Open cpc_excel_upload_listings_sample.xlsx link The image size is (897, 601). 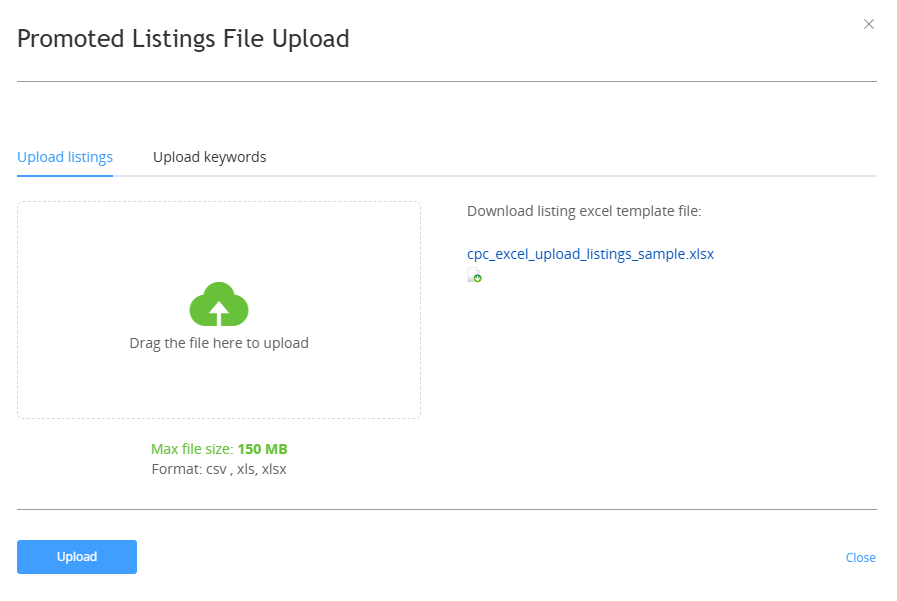(590, 254)
